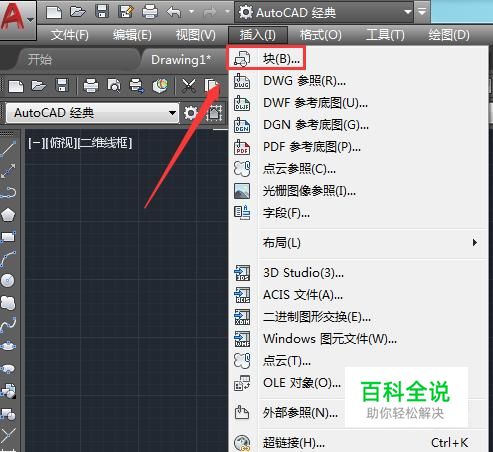This screenshot has height=452, width=493.
Task: Choose ACIS 文件(A)... menu item
Action: (x=358, y=295)
